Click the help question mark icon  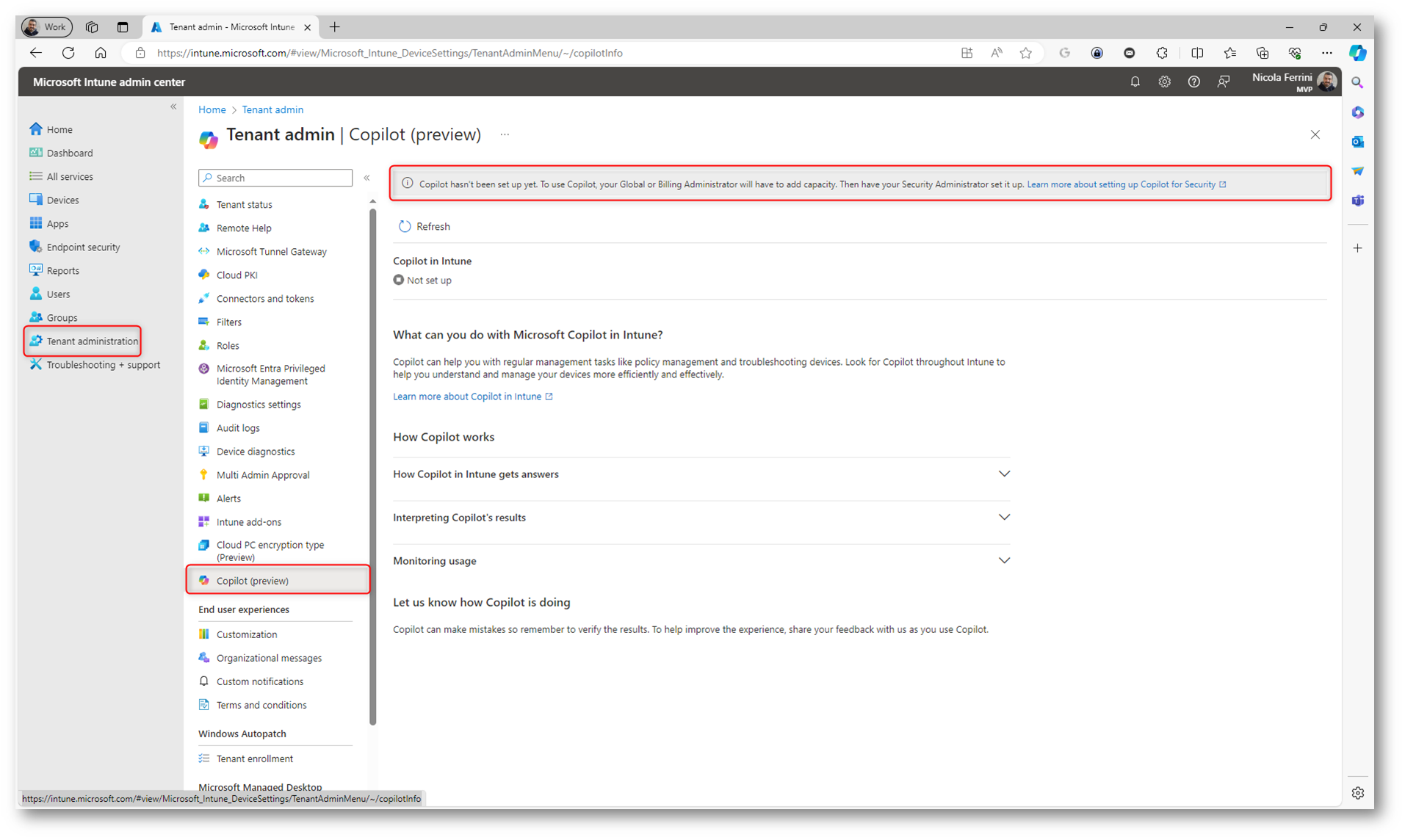1193,82
